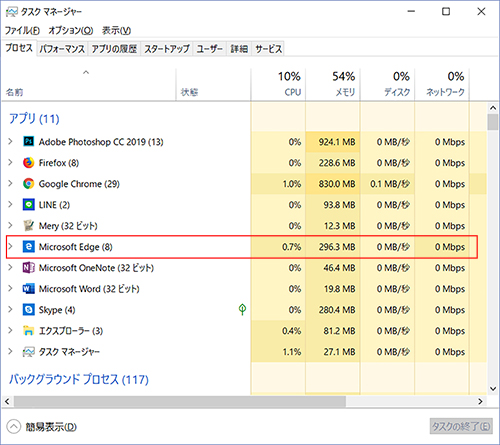Select the Microsoft Edge icon
The width and height of the screenshot is (500, 445).
[x=28, y=247]
